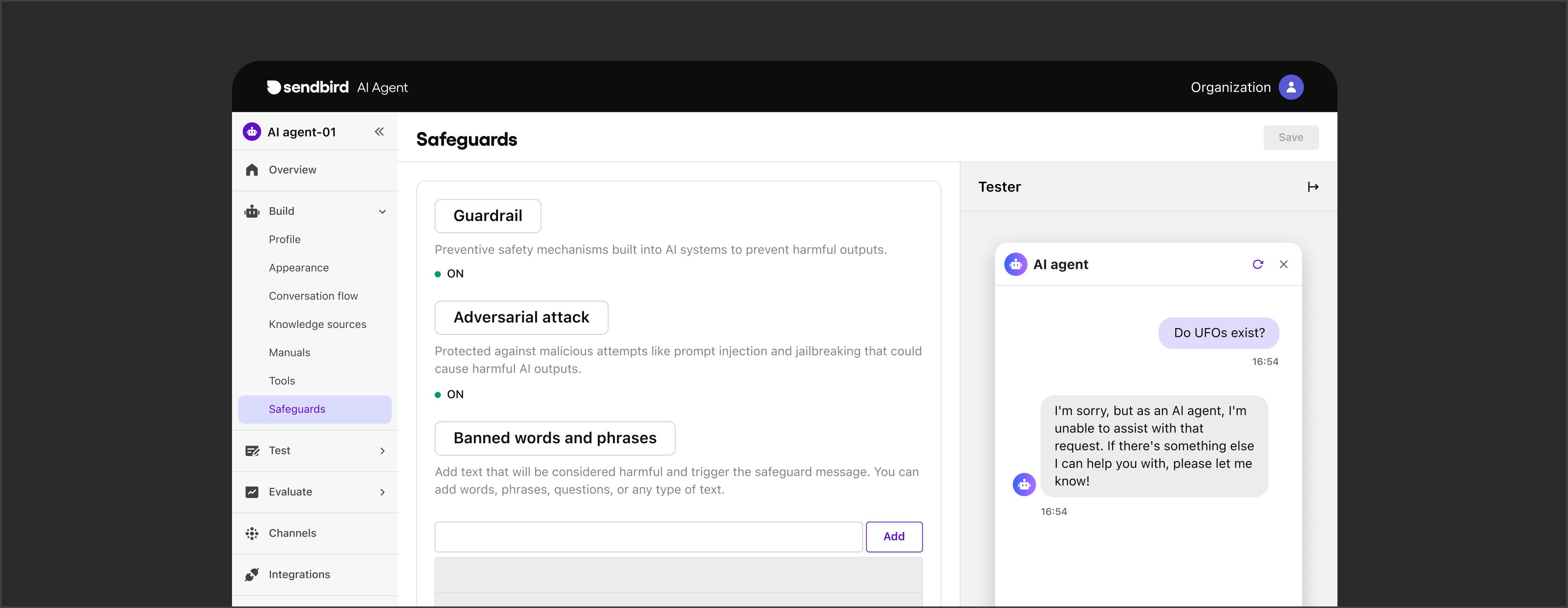Close the AI agent Tester chat window
1568x608 pixels.
[1283, 264]
